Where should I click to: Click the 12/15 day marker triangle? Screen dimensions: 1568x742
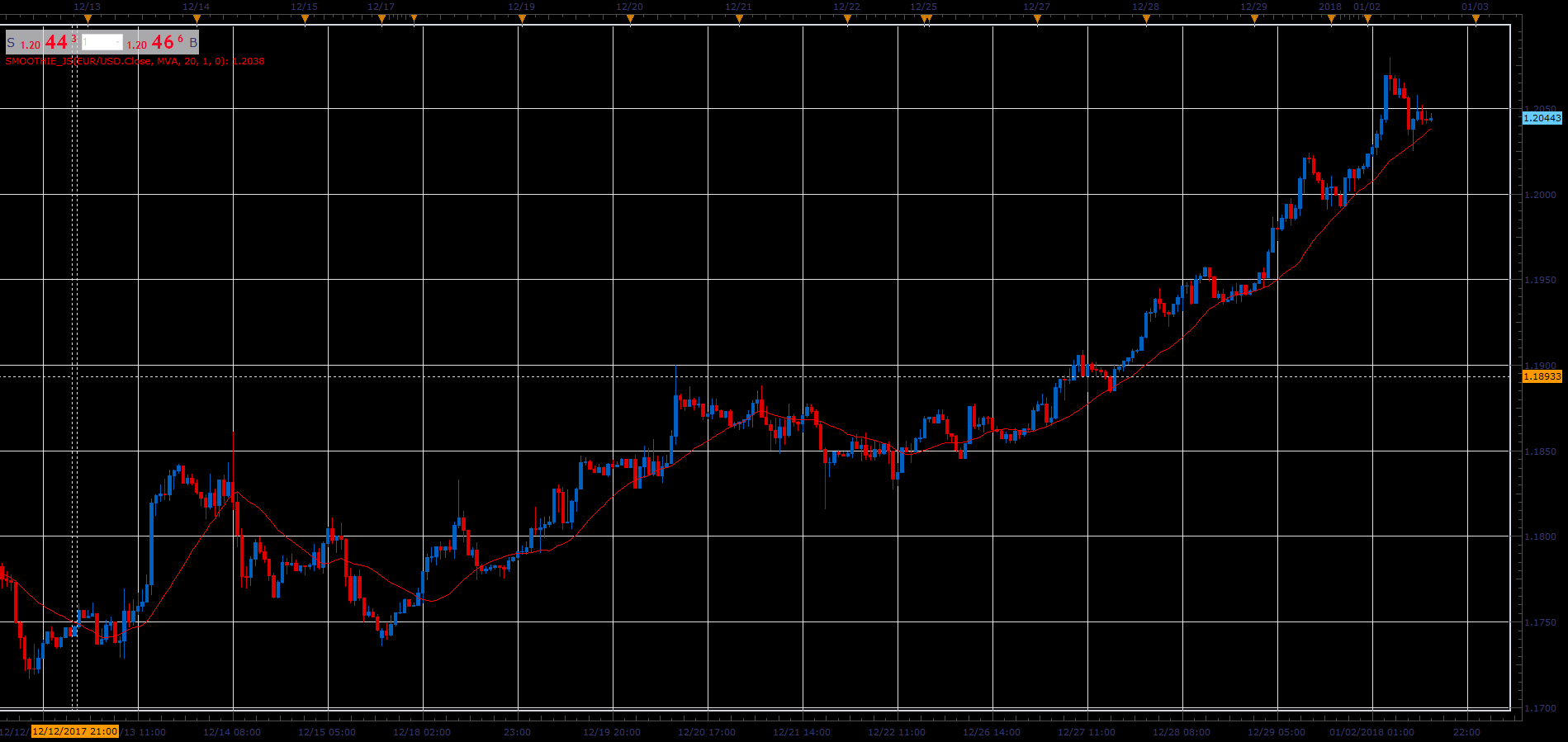pyautogui.click(x=305, y=19)
